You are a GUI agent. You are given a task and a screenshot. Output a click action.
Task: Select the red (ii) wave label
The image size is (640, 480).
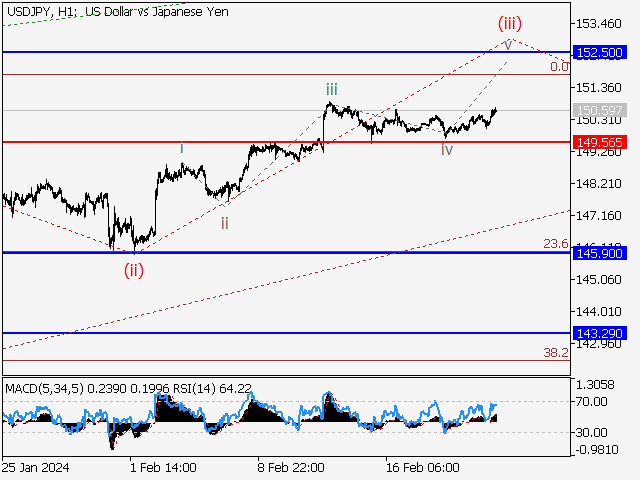(x=134, y=270)
